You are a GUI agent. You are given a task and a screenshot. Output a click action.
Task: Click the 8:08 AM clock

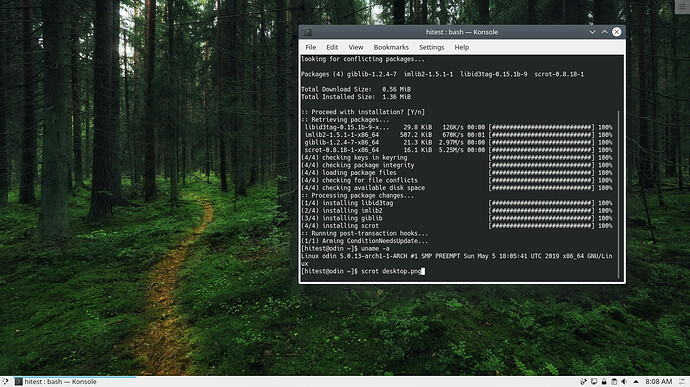[x=658, y=382]
